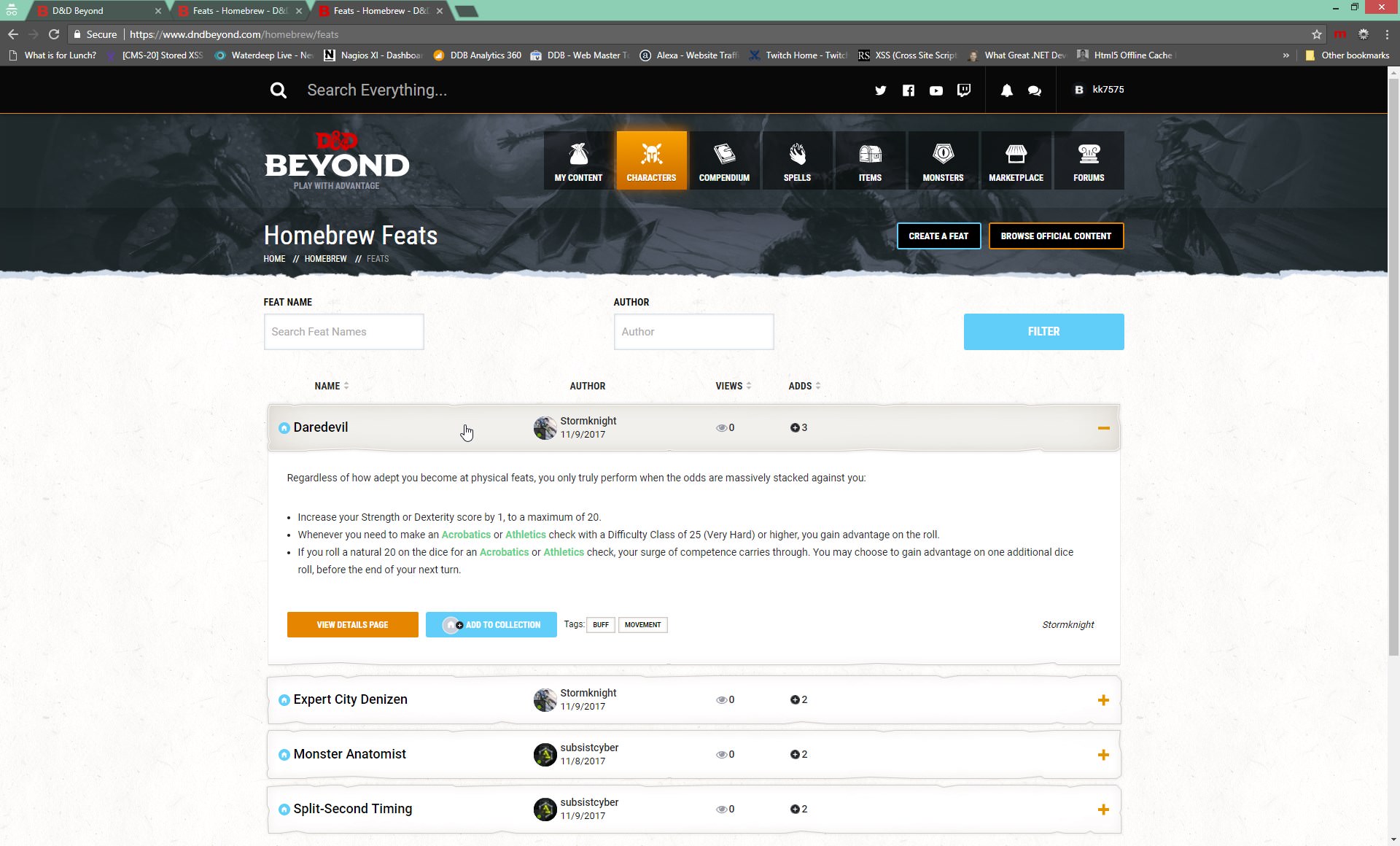Screen dimensions: 1400x846
Task: Go to Home breadcrumb link
Action: click(274, 259)
